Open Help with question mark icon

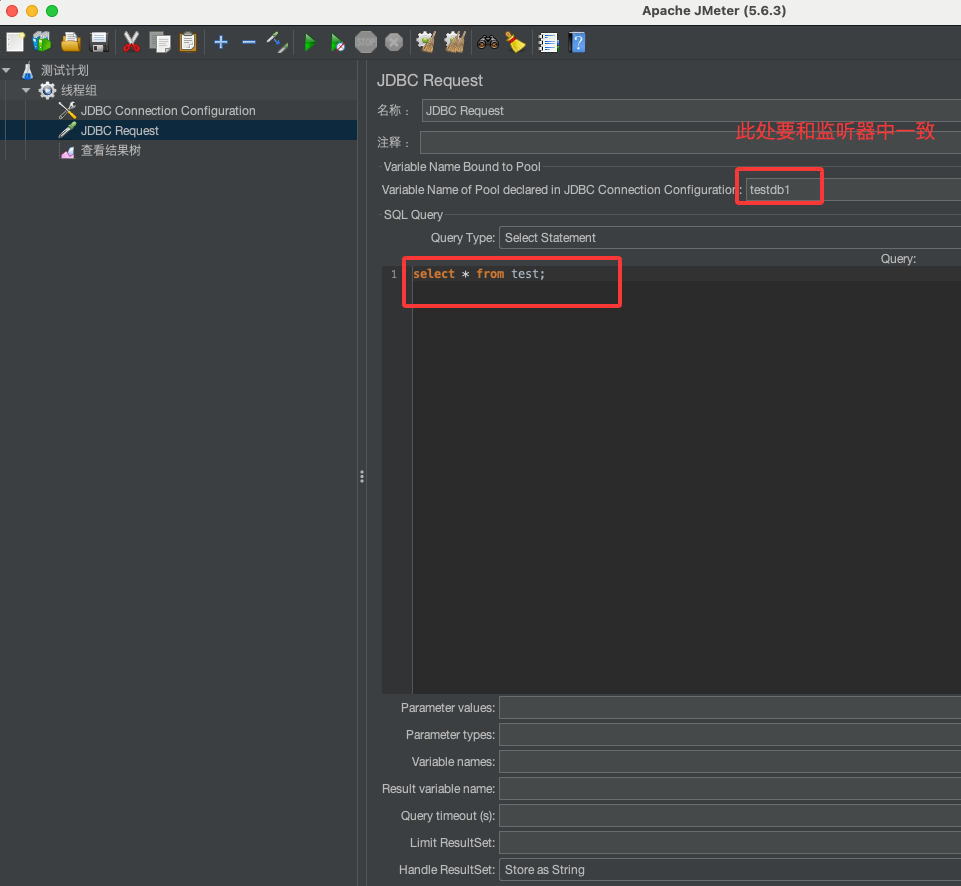coord(577,42)
